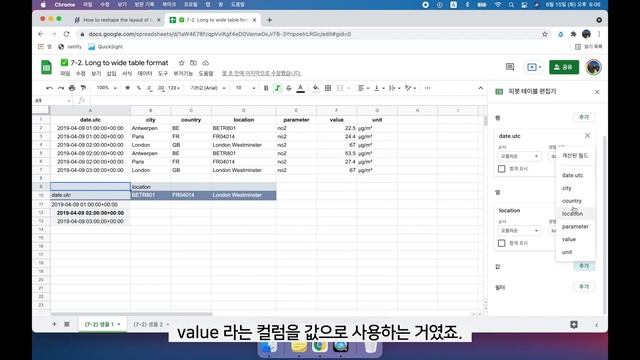Open the horizontal align dropdown
Image resolution: width=640 pixels, height=360 pixels.
click(363, 88)
